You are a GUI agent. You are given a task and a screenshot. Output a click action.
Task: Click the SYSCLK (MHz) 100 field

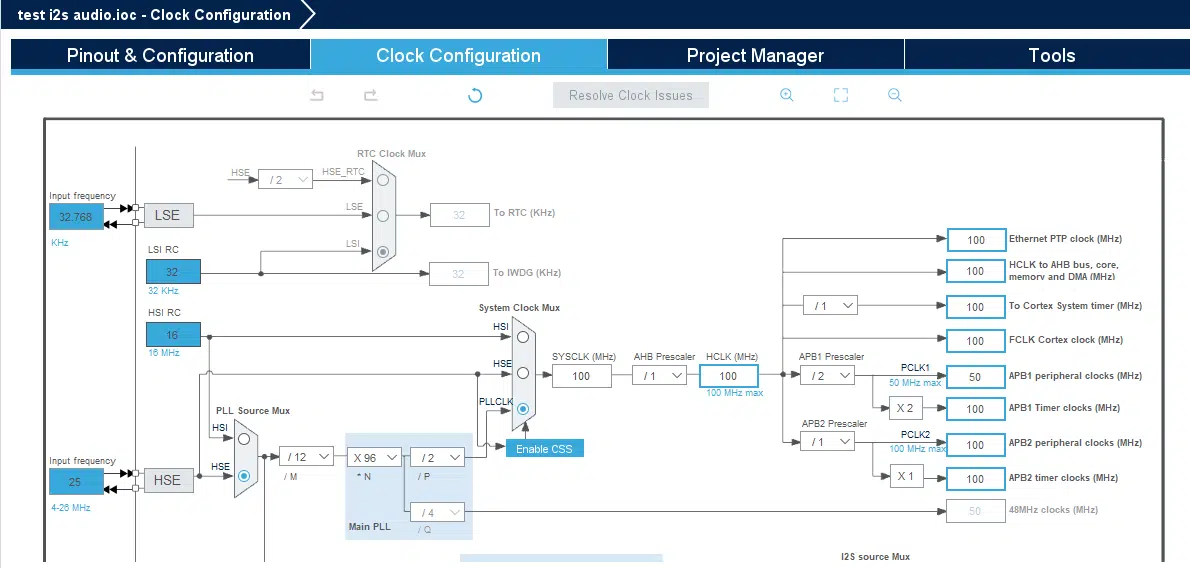581,376
